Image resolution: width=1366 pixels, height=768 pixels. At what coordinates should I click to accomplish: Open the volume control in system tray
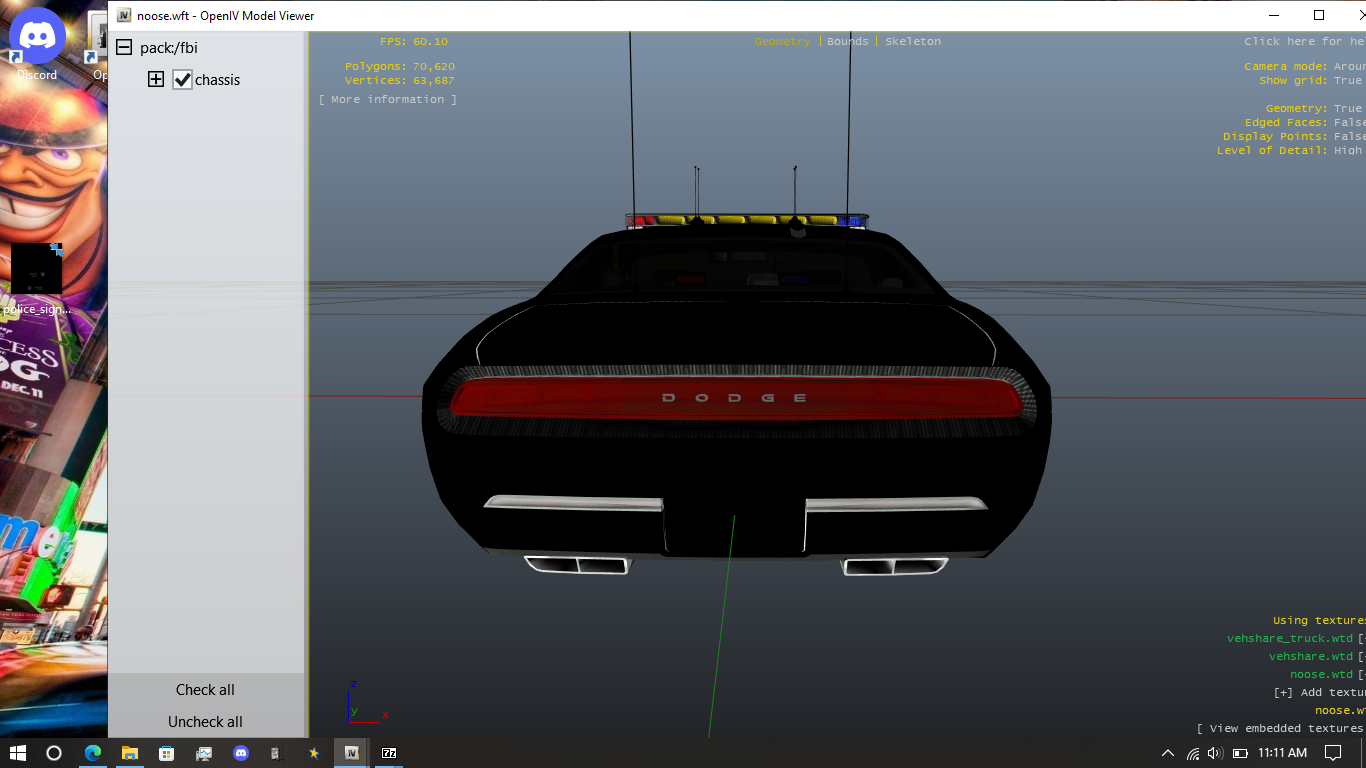[1215, 753]
